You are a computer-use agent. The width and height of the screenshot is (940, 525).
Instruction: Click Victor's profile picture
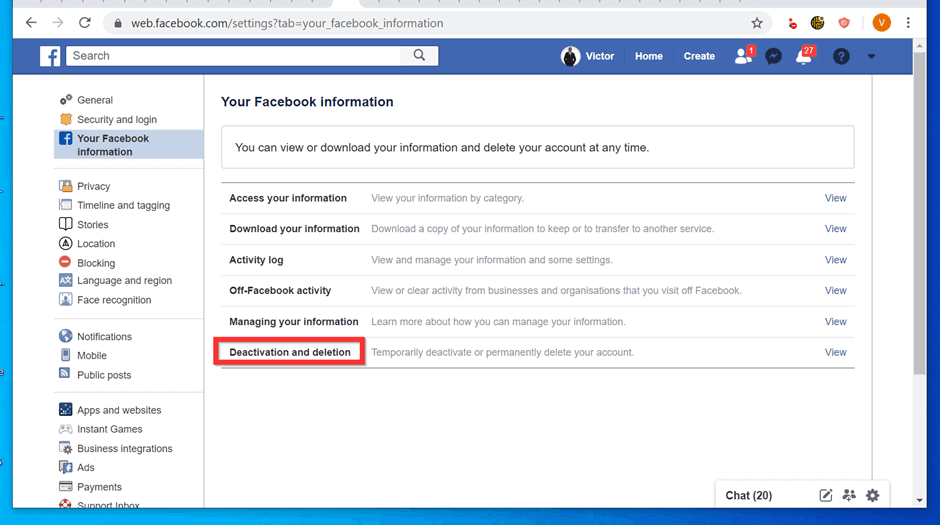[x=570, y=56]
